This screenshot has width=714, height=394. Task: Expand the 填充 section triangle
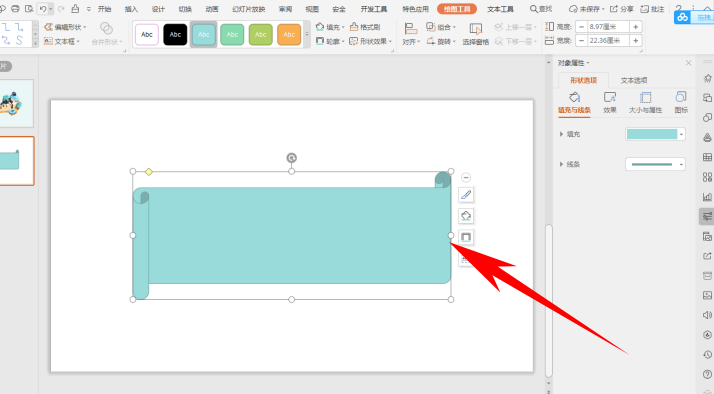pos(561,134)
